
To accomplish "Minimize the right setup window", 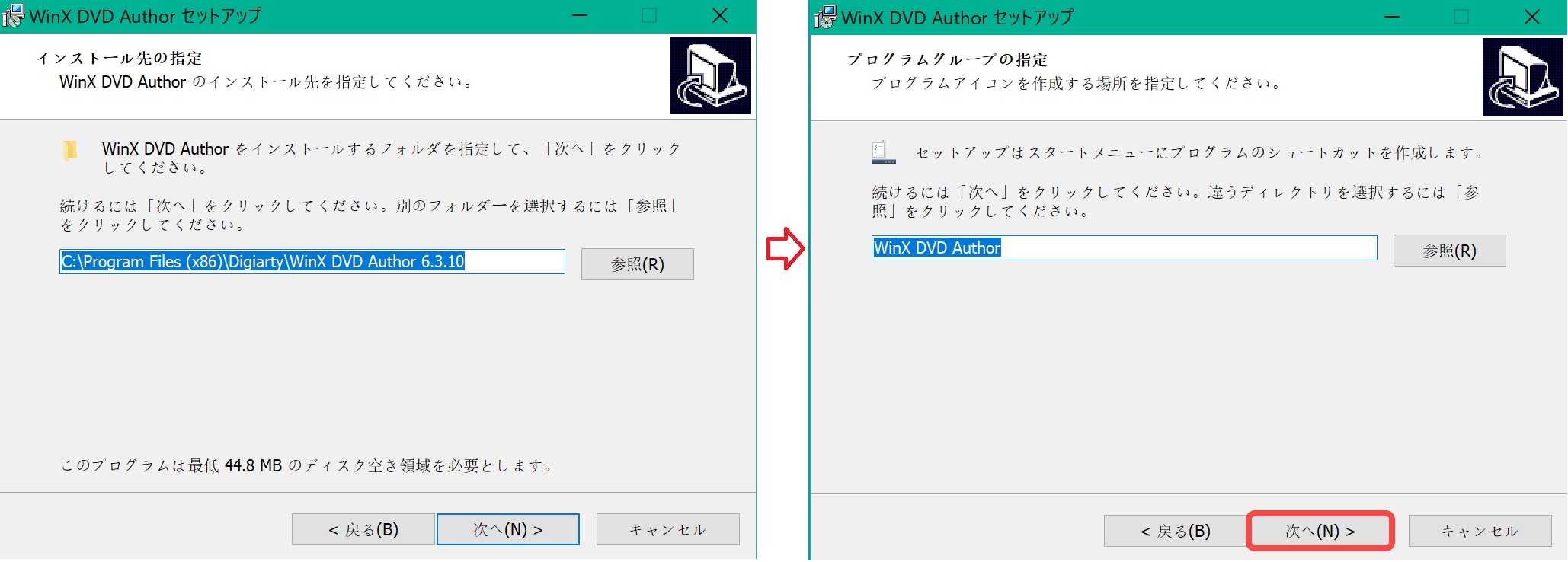I will click(x=1392, y=17).
